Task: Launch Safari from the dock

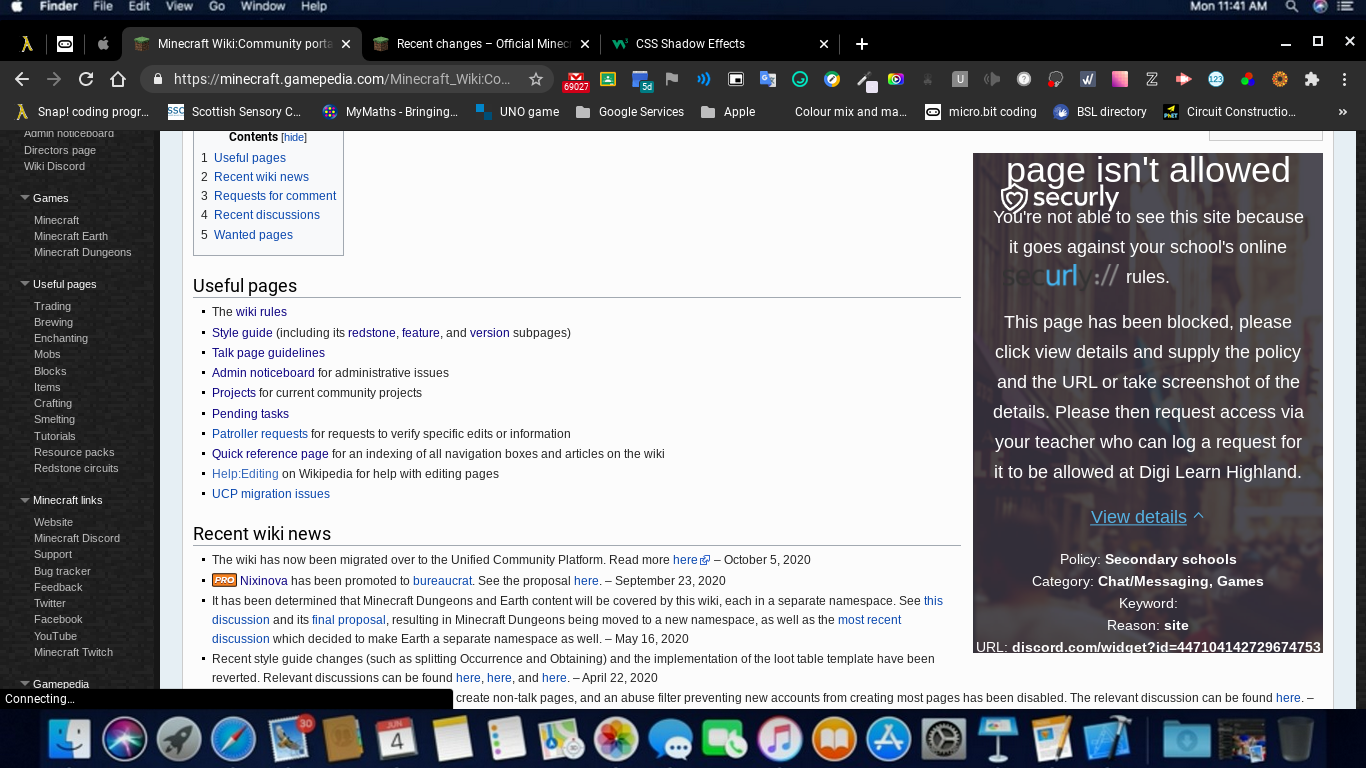Action: coord(233,740)
